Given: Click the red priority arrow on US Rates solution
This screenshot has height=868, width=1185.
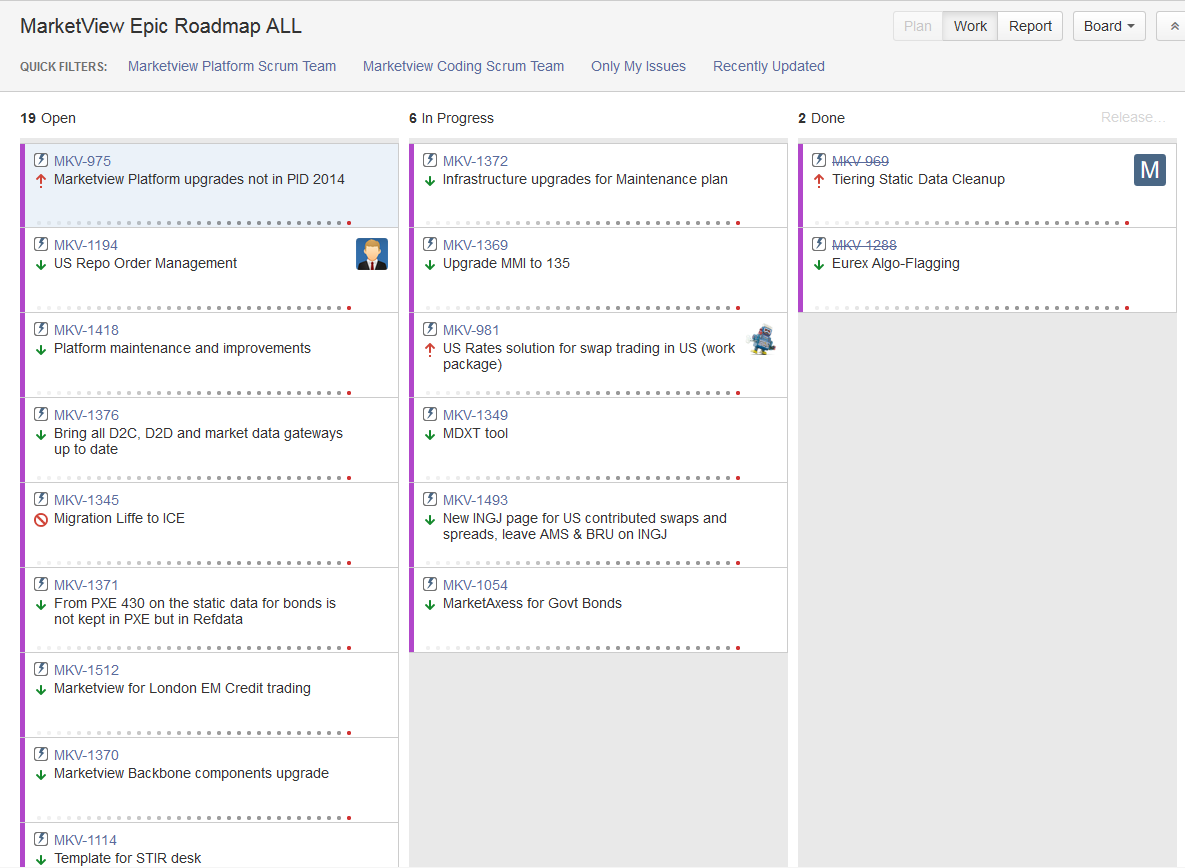Looking at the screenshot, I should pos(430,350).
